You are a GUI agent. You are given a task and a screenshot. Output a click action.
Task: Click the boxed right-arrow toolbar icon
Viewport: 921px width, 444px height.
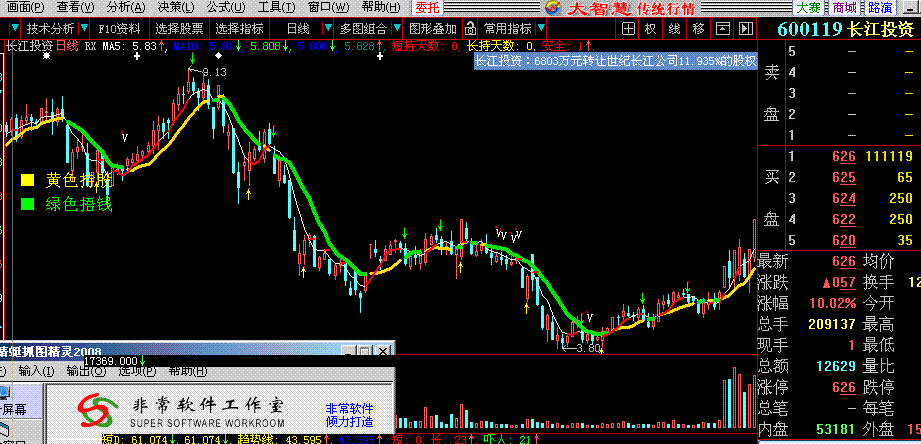tap(745, 28)
